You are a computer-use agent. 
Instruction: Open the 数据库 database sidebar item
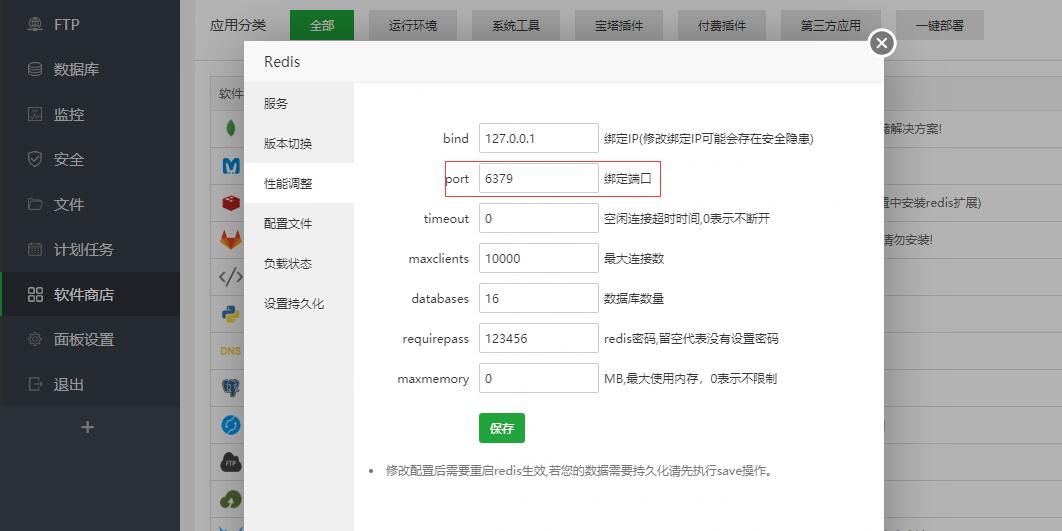(x=90, y=70)
